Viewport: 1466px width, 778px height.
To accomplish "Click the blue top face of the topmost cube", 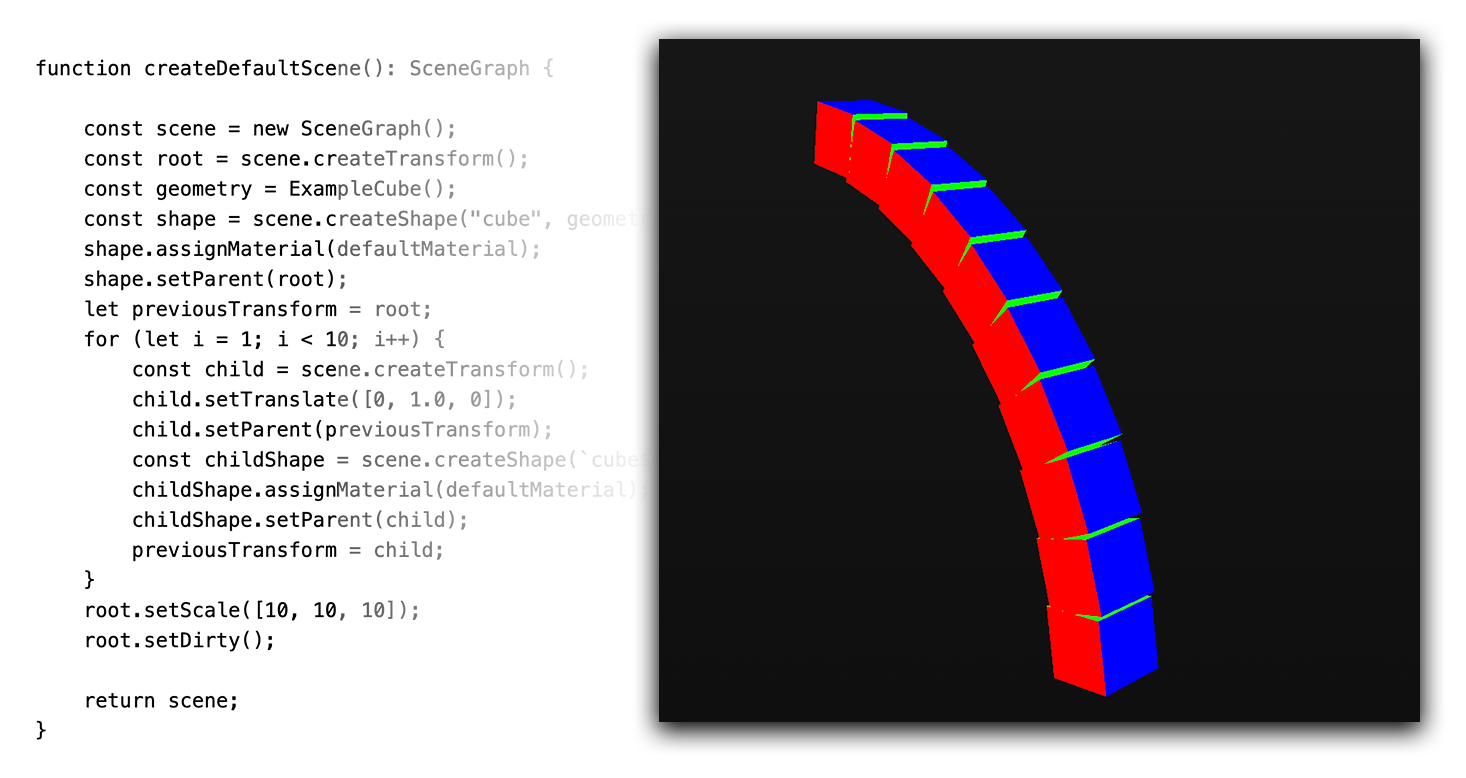I will (x=862, y=109).
